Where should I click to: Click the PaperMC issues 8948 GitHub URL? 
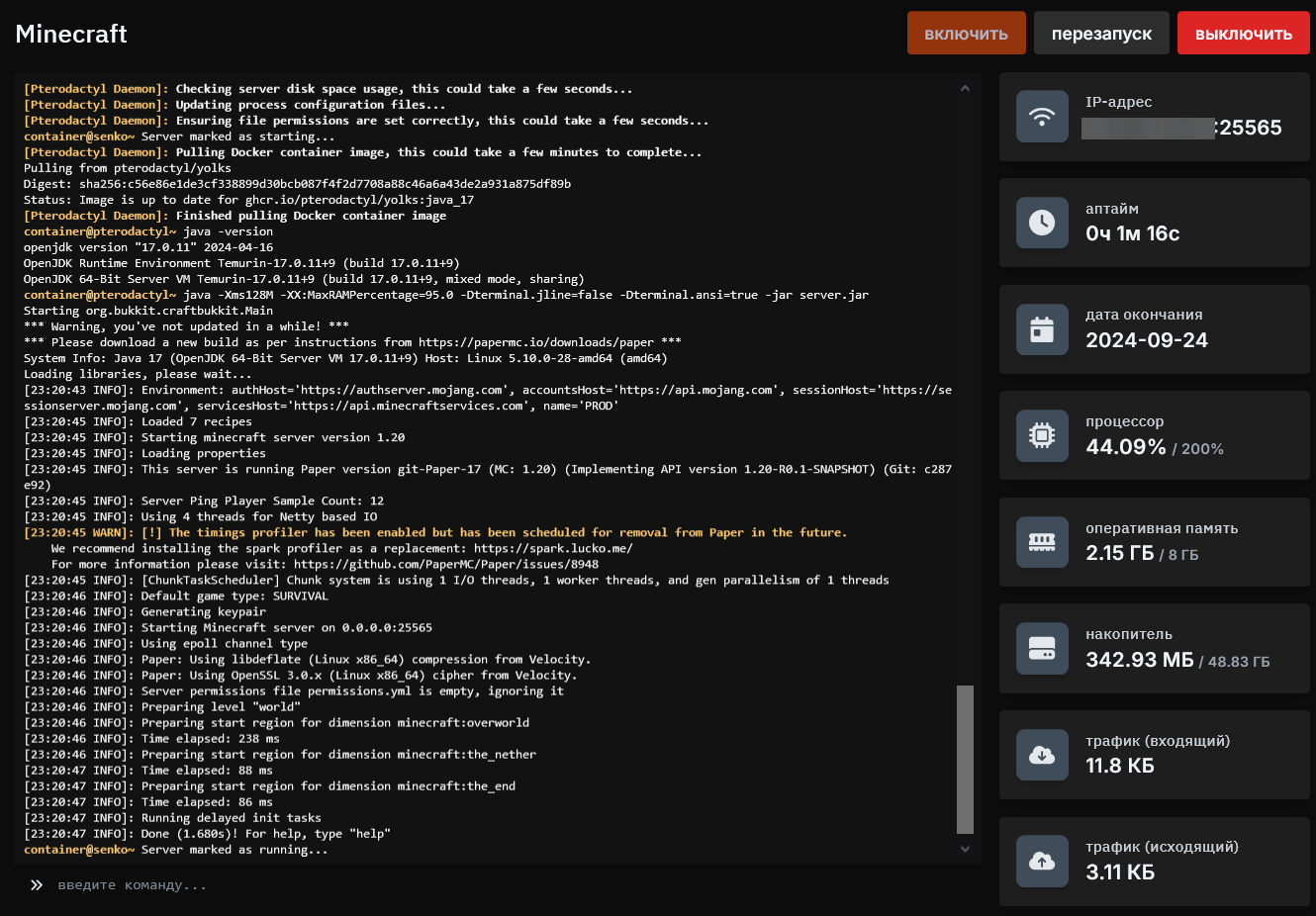446,564
